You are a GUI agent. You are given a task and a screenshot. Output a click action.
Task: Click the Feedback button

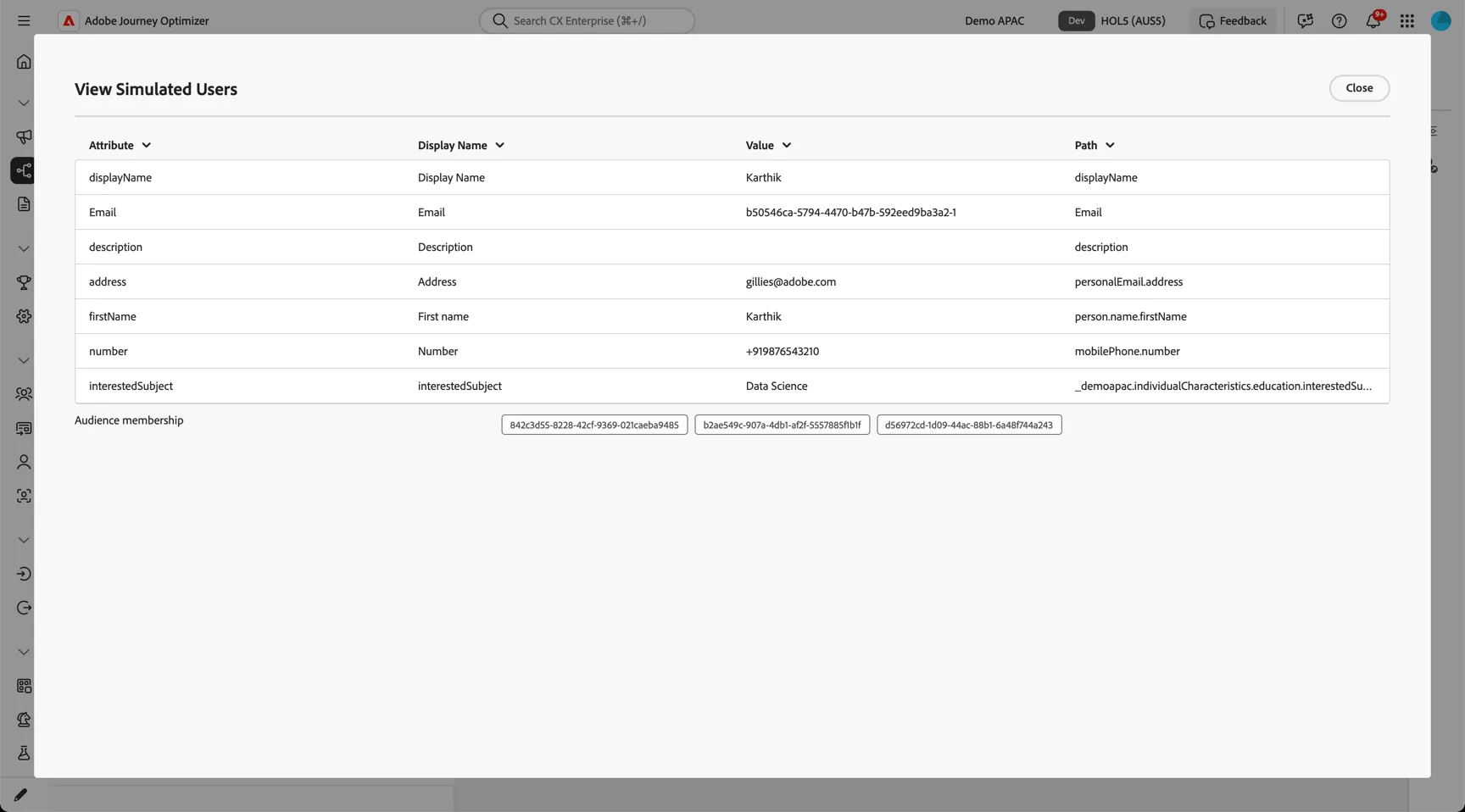pyautogui.click(x=1233, y=20)
